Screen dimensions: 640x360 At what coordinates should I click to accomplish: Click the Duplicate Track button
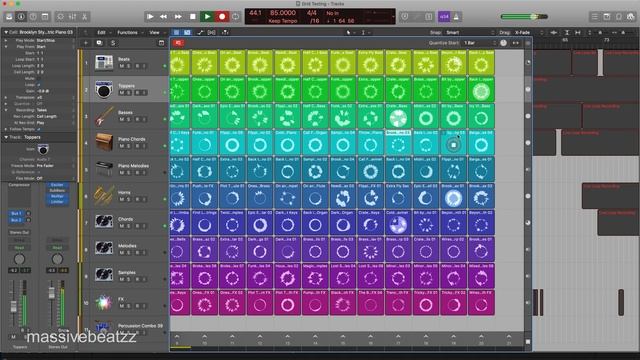pos(99,43)
